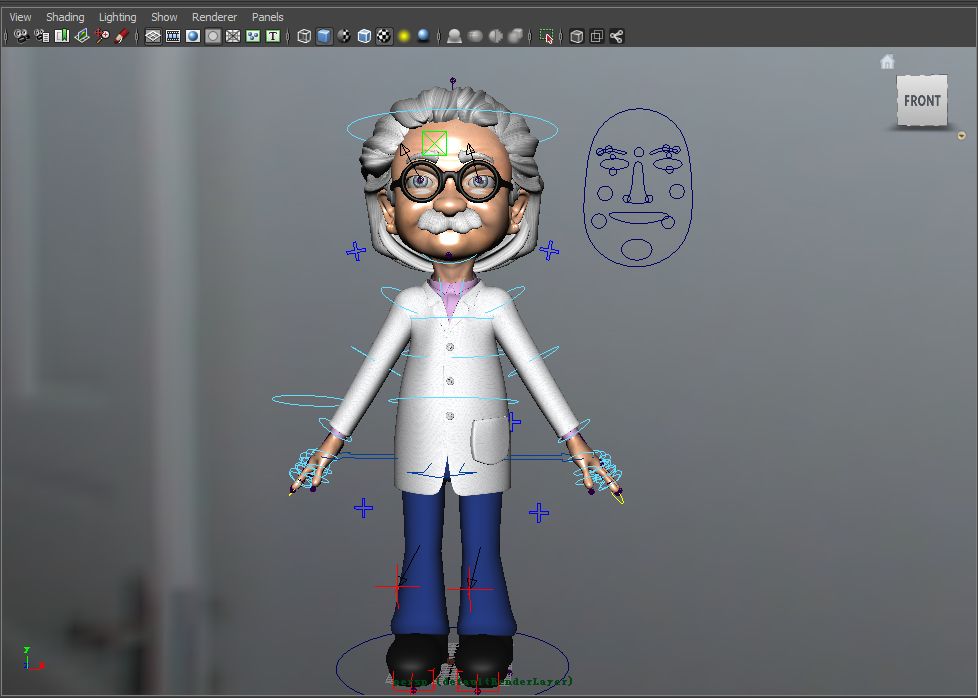Click the X-Ray Joints icon
Screen dimensions: 978x698
(616, 36)
